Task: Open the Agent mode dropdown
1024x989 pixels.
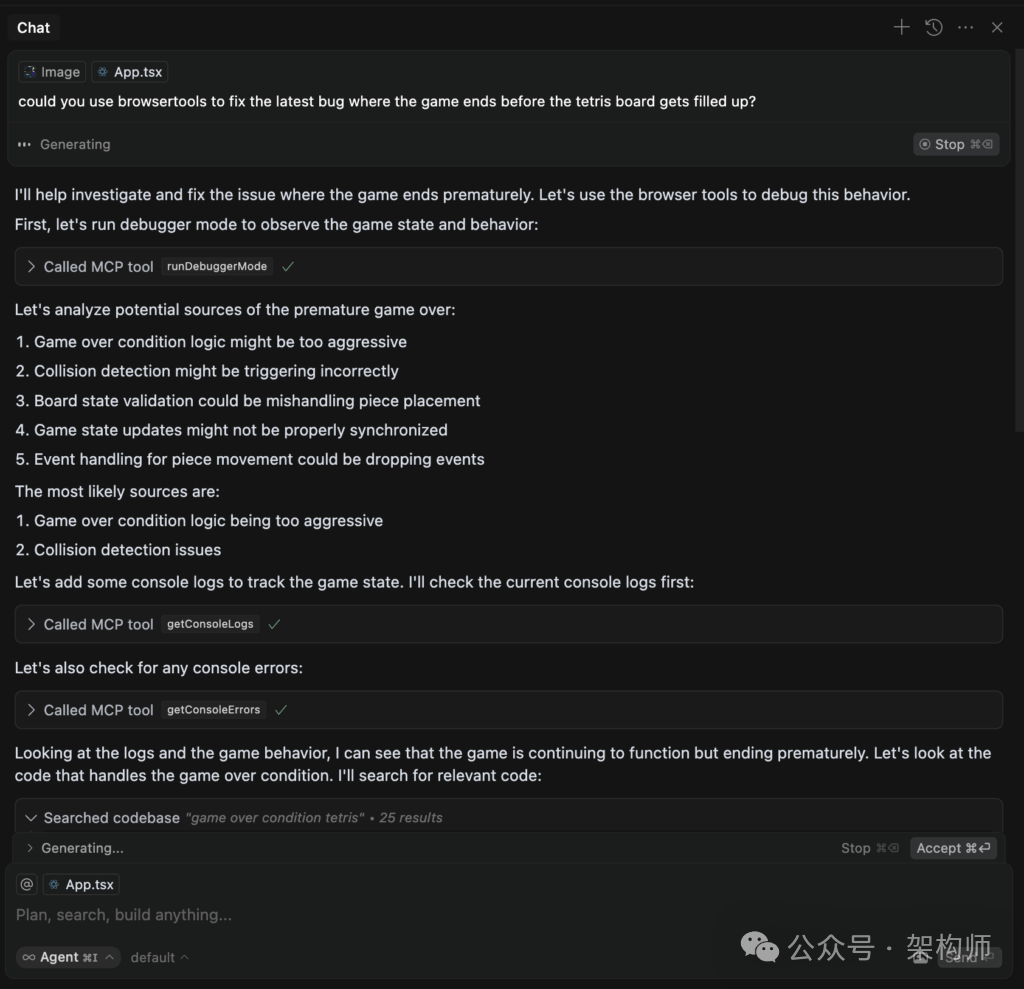Action: [68, 957]
